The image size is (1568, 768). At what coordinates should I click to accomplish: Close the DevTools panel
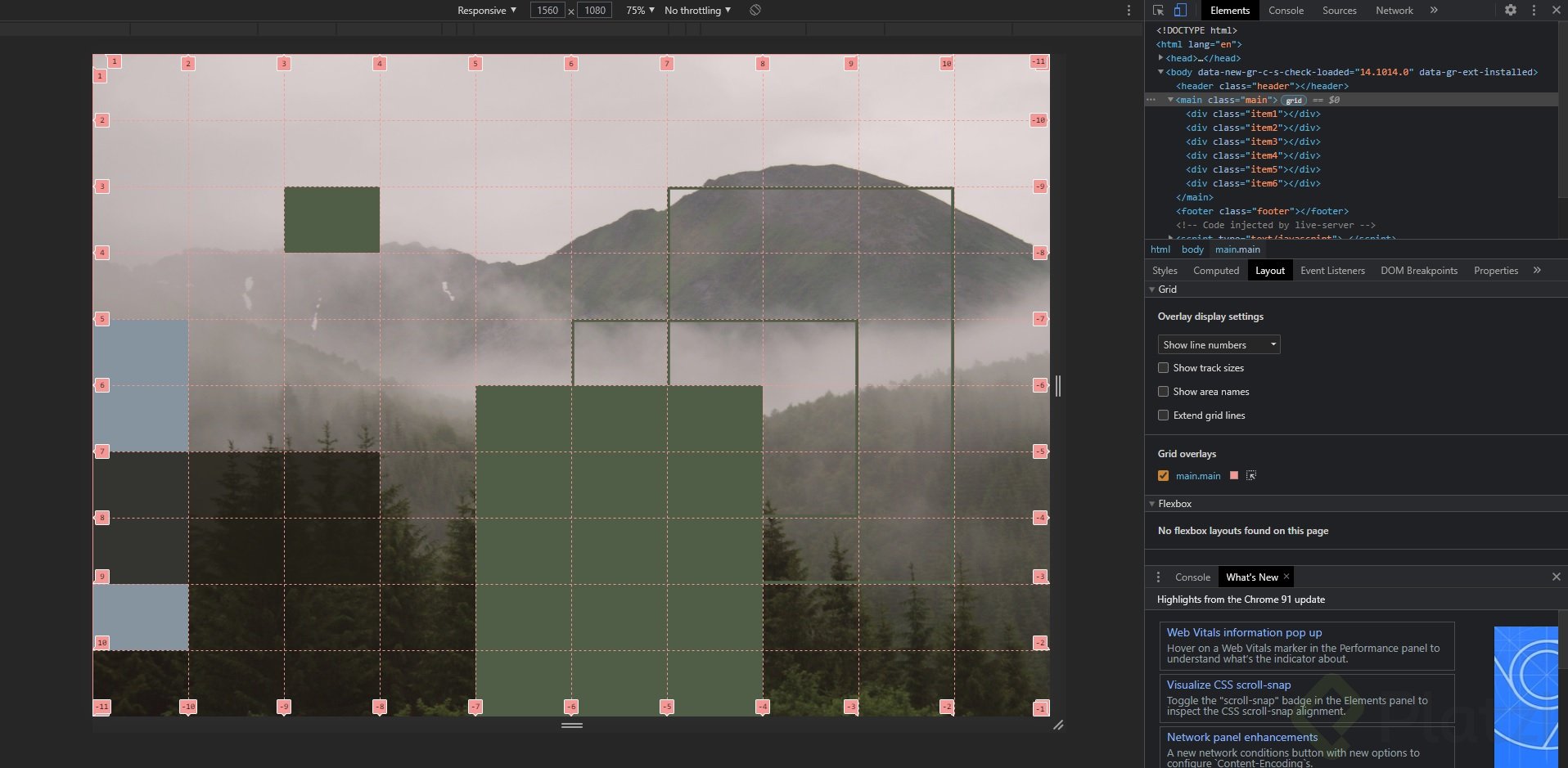(x=1556, y=10)
